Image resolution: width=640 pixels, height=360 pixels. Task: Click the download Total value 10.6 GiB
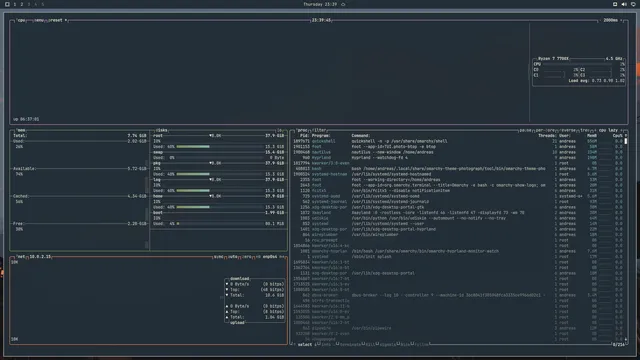tap(274, 295)
